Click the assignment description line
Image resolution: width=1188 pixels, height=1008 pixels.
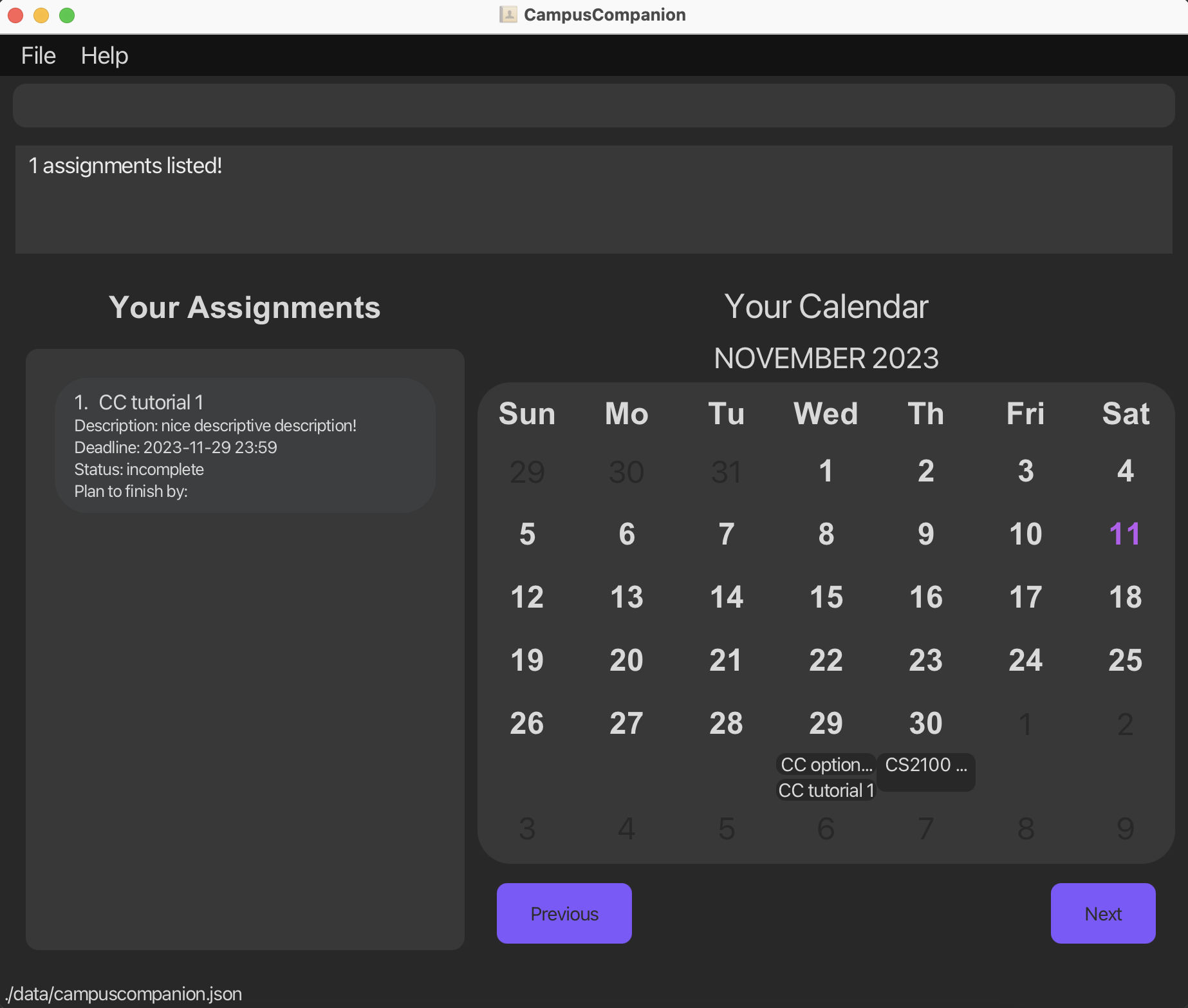pos(215,425)
